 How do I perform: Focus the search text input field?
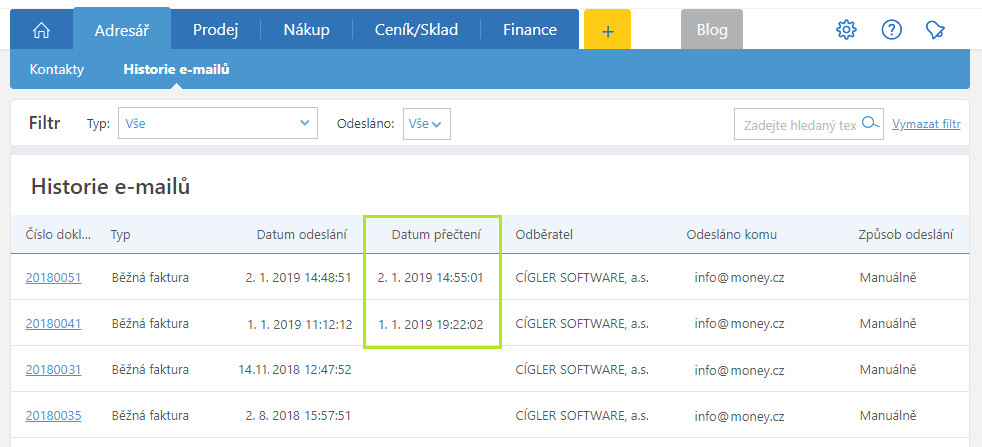coord(800,124)
